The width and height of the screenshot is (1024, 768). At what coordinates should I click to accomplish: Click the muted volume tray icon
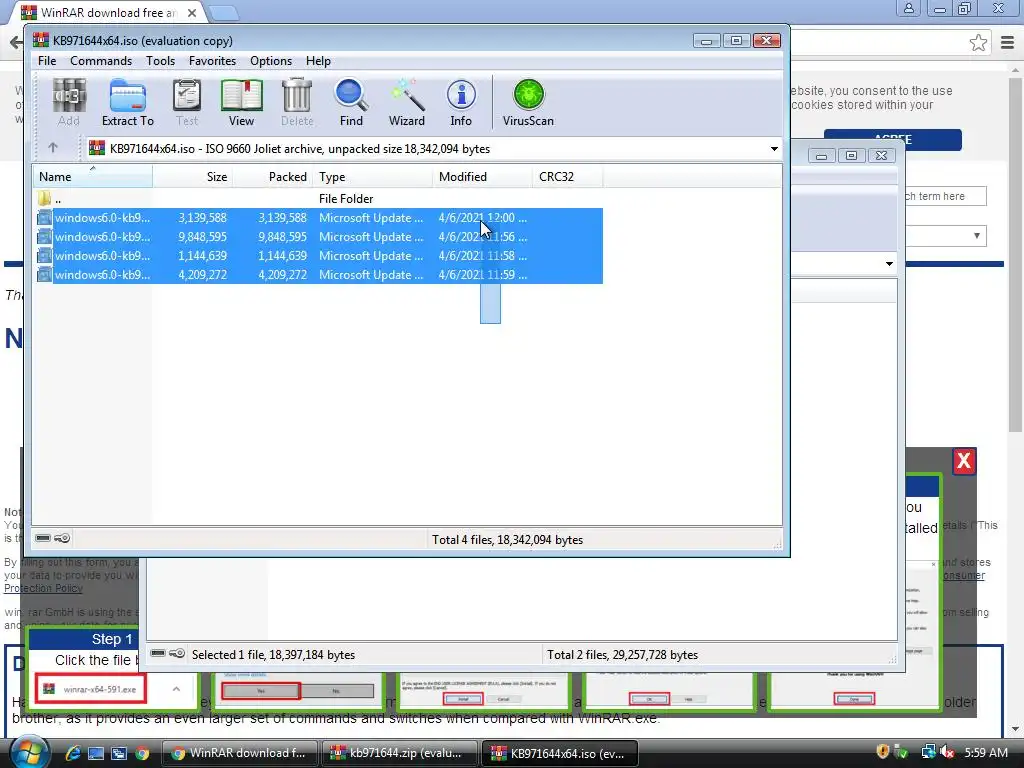tap(948, 752)
